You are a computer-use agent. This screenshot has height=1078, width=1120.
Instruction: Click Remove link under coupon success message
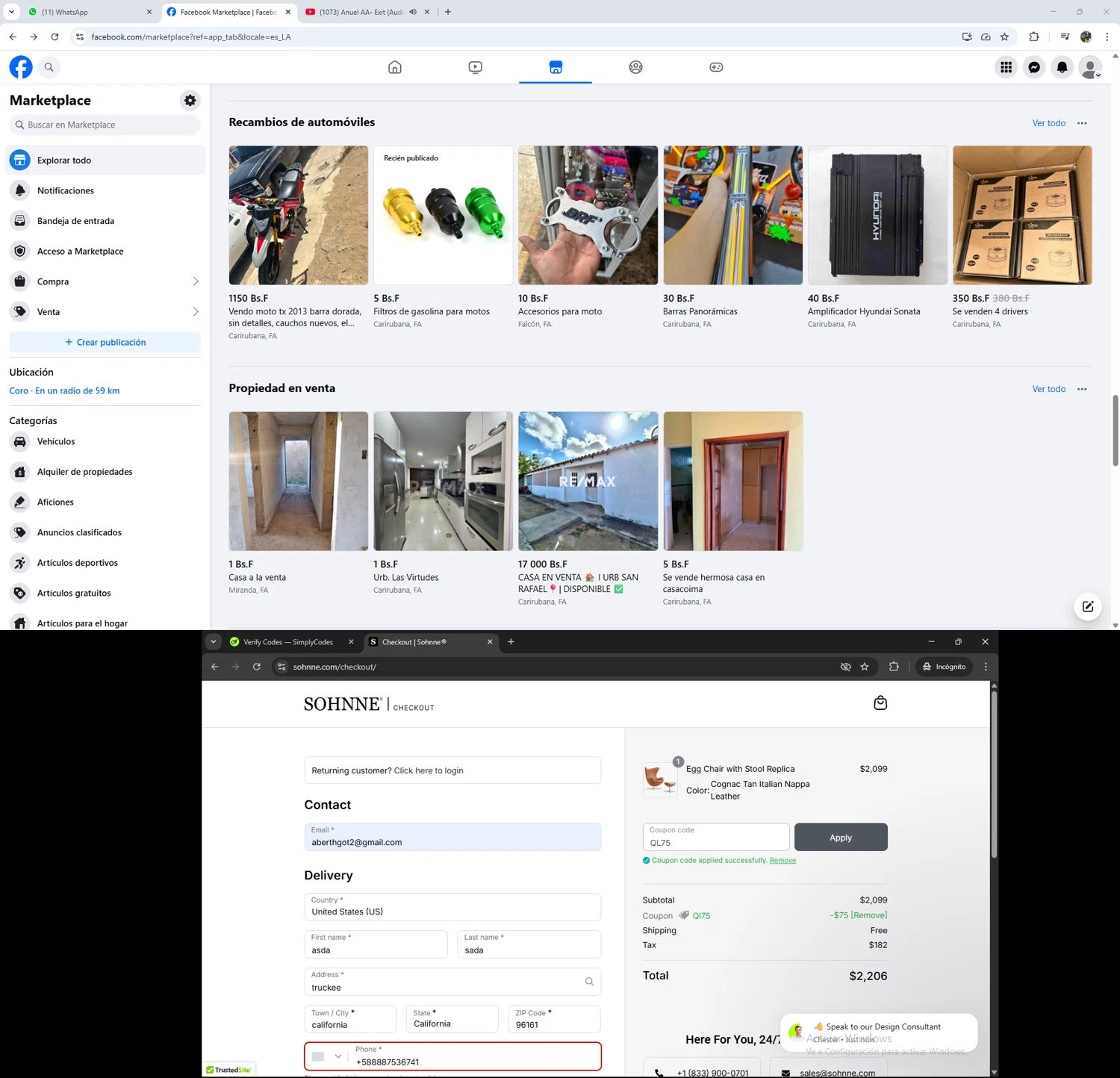[783, 860]
